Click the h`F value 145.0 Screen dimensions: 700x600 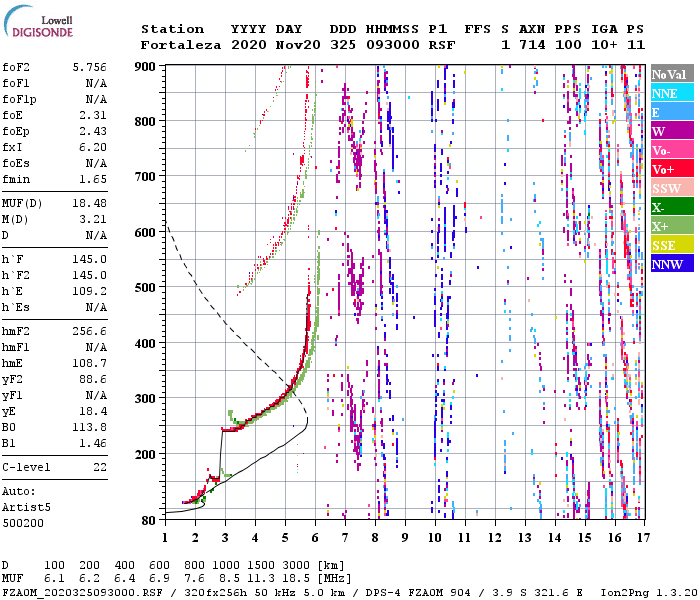click(91, 259)
